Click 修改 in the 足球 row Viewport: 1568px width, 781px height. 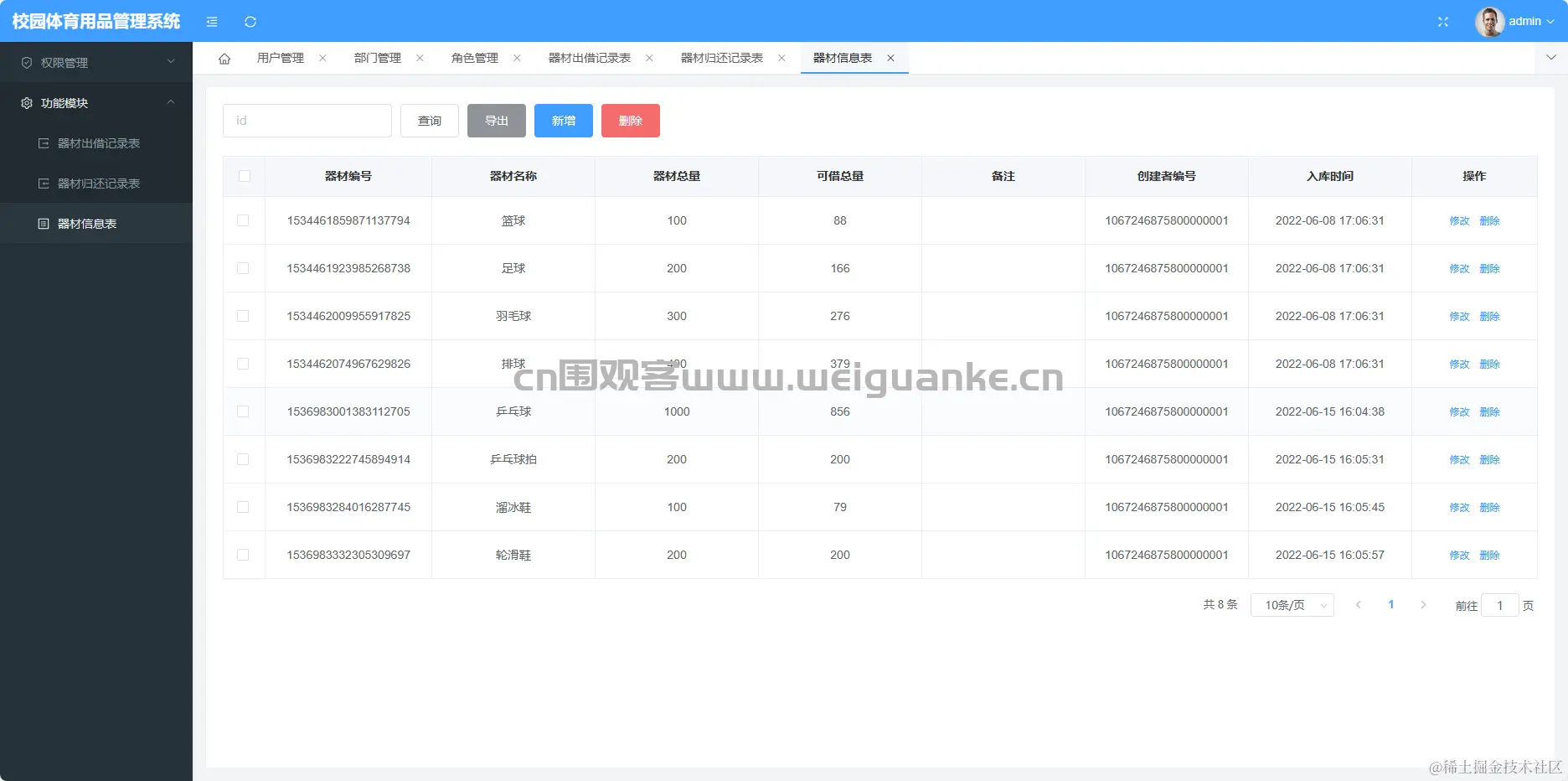1459,269
